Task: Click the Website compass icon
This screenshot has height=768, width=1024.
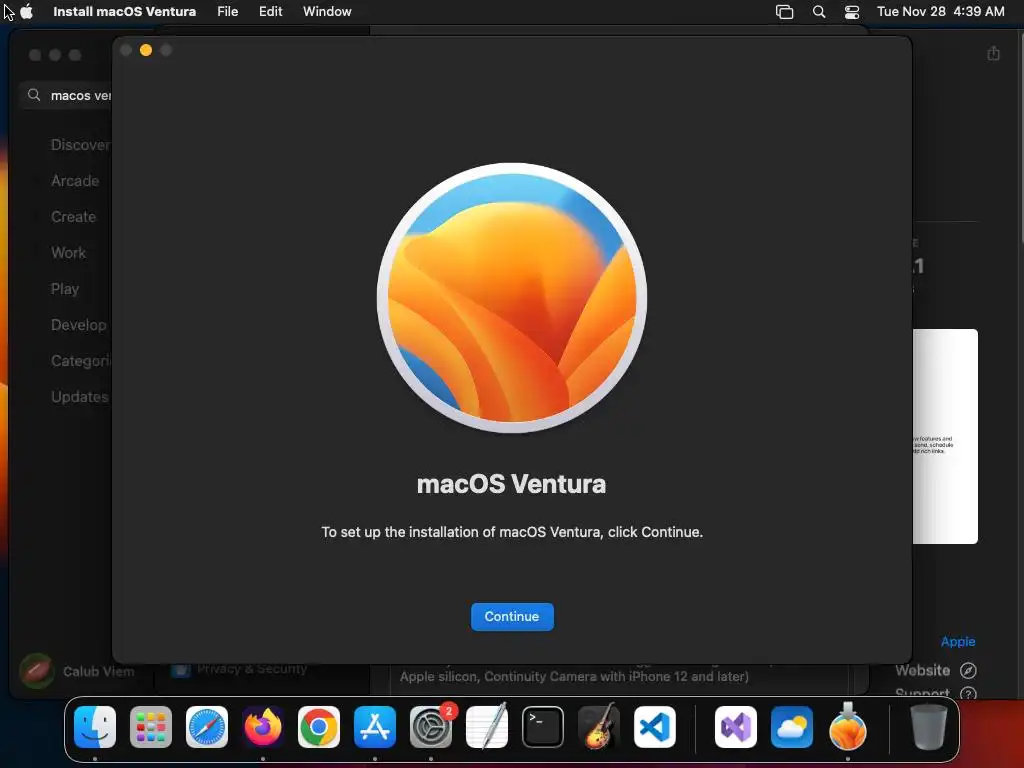Action: click(968, 670)
